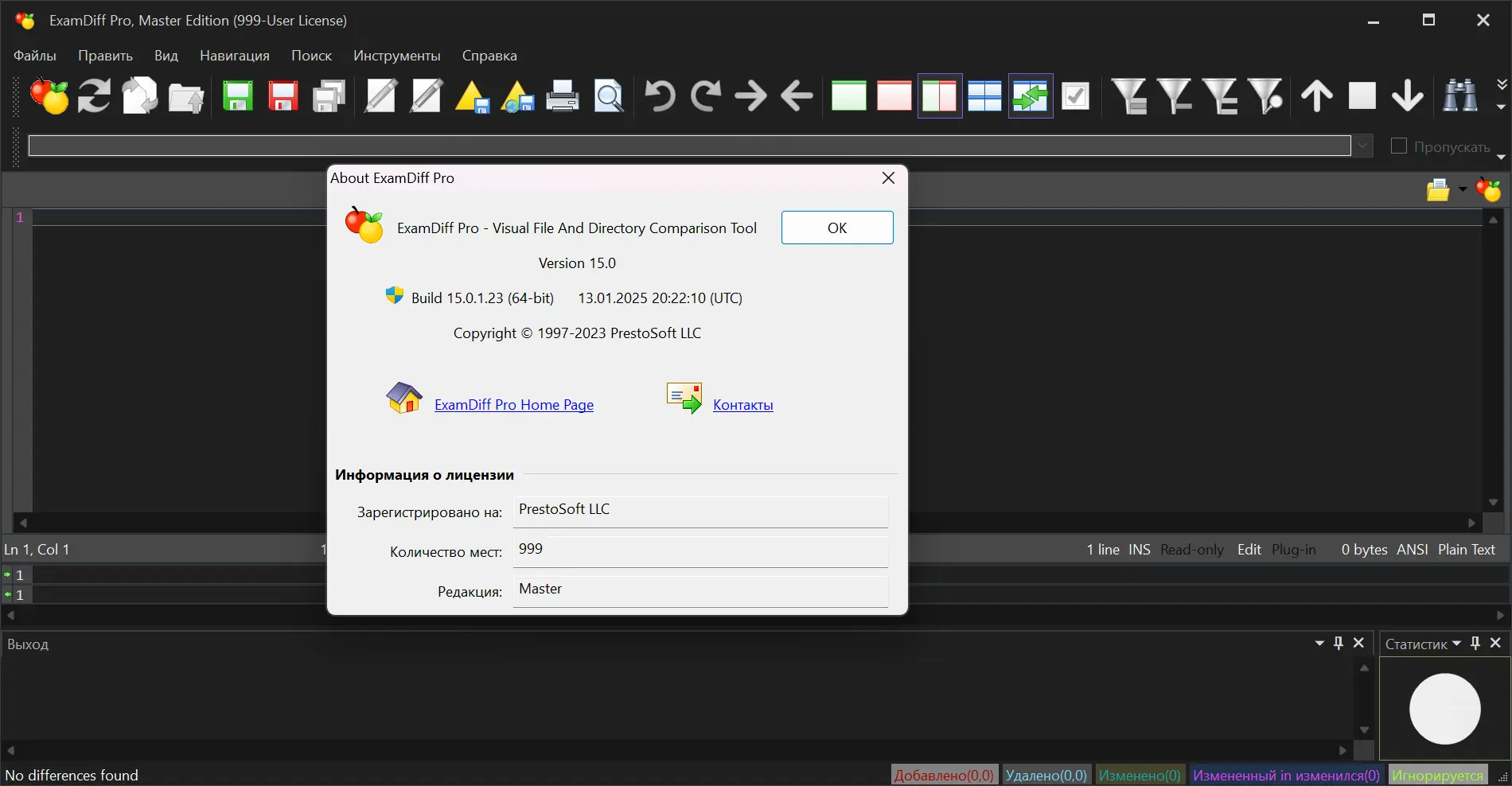Click the yellow folder open-file icon
The height and width of the screenshot is (786, 1512).
tap(1438, 190)
